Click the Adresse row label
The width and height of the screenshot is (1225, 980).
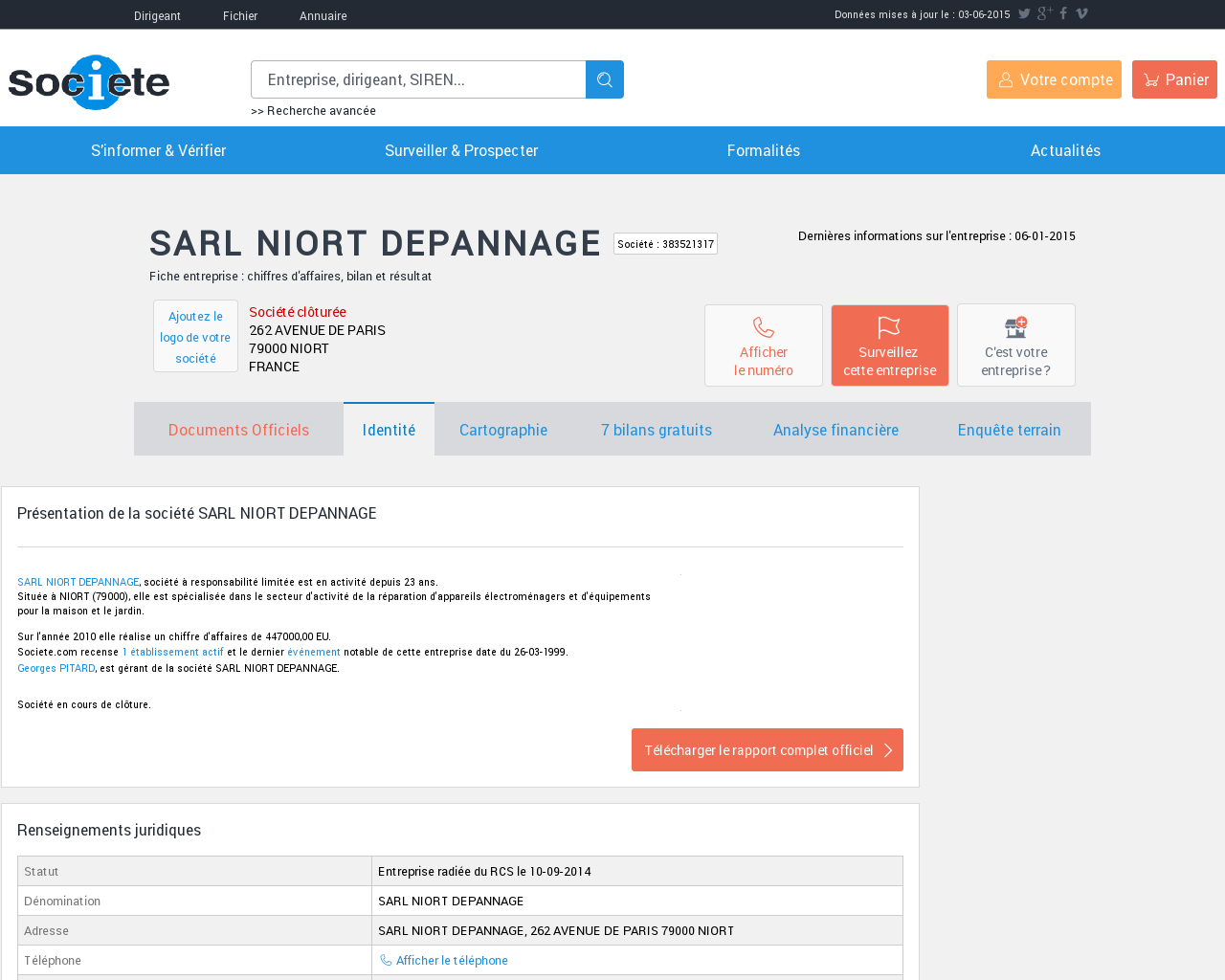[x=46, y=930]
